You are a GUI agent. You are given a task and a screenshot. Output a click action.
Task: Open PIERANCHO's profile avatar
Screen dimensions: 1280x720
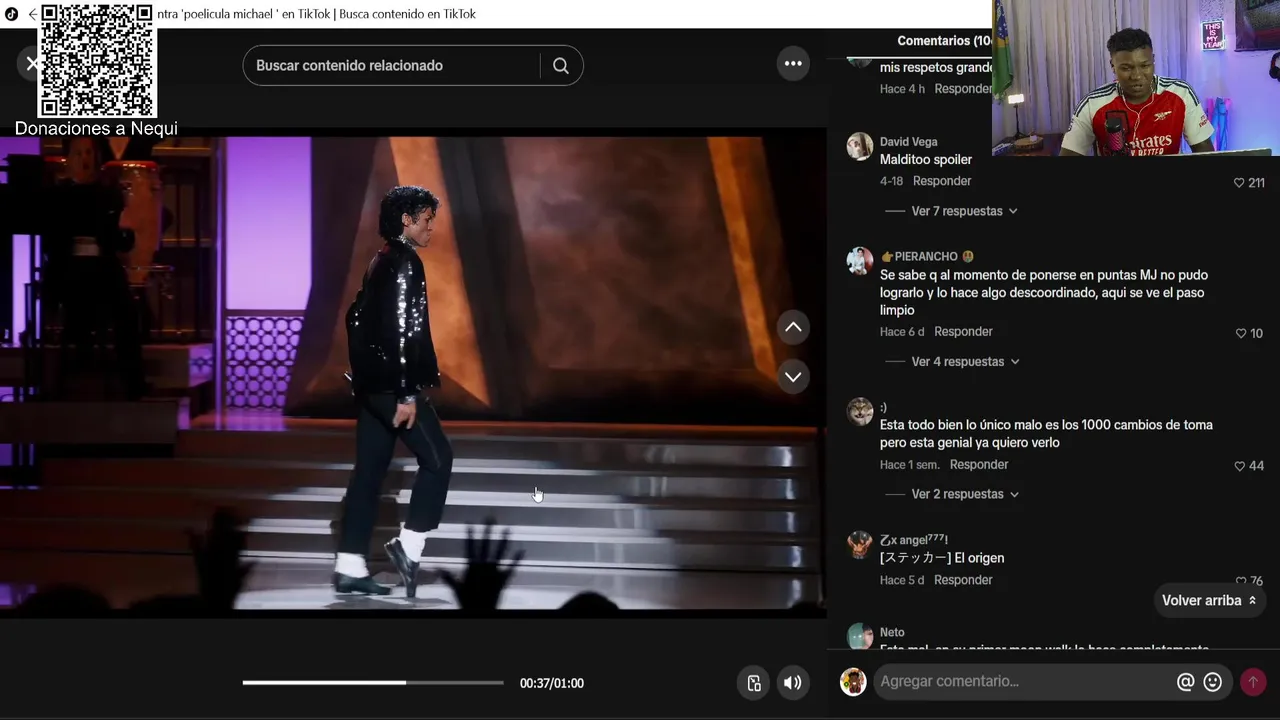[x=860, y=261]
